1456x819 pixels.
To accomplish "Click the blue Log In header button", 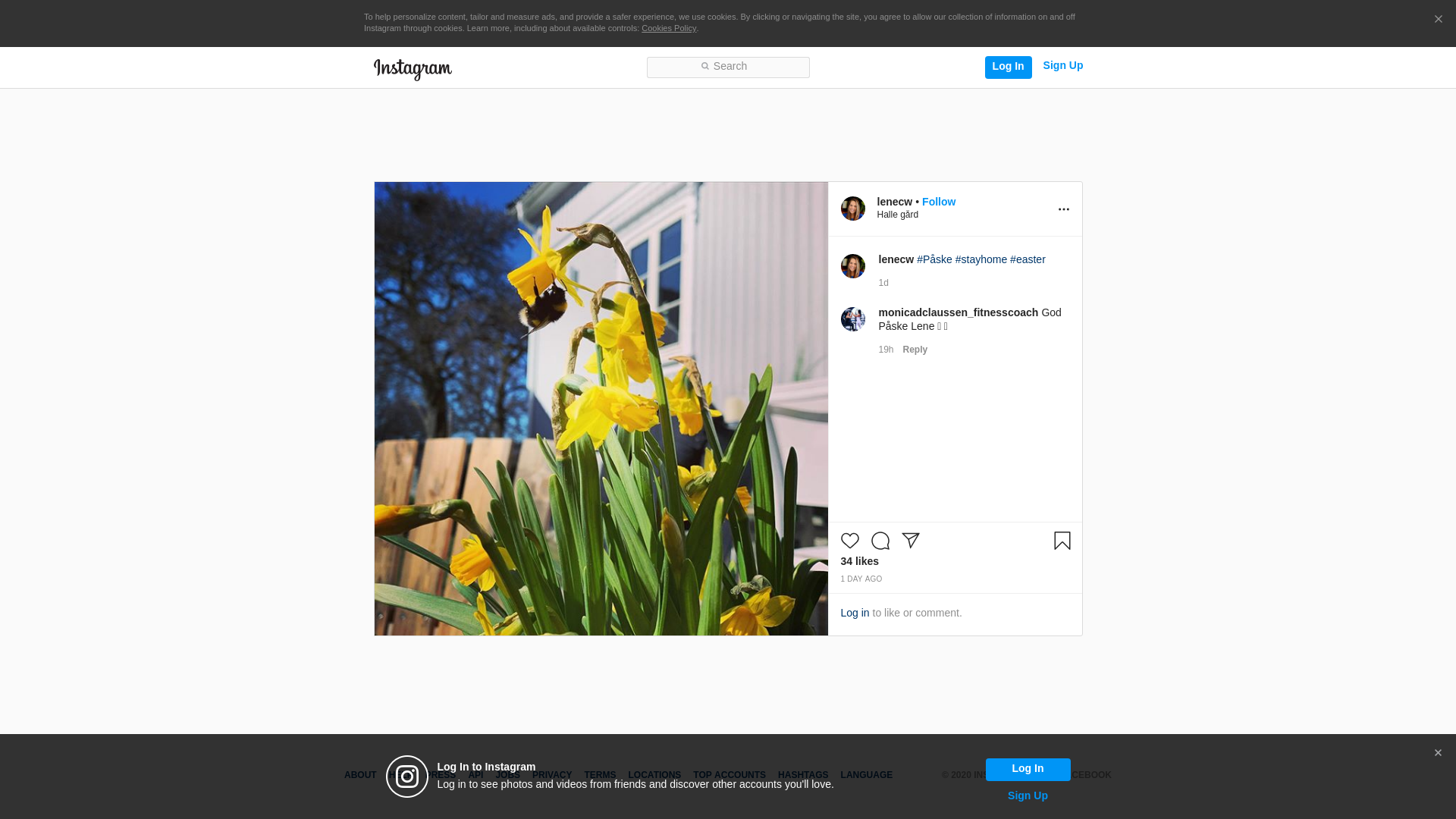I will pos(1008,67).
